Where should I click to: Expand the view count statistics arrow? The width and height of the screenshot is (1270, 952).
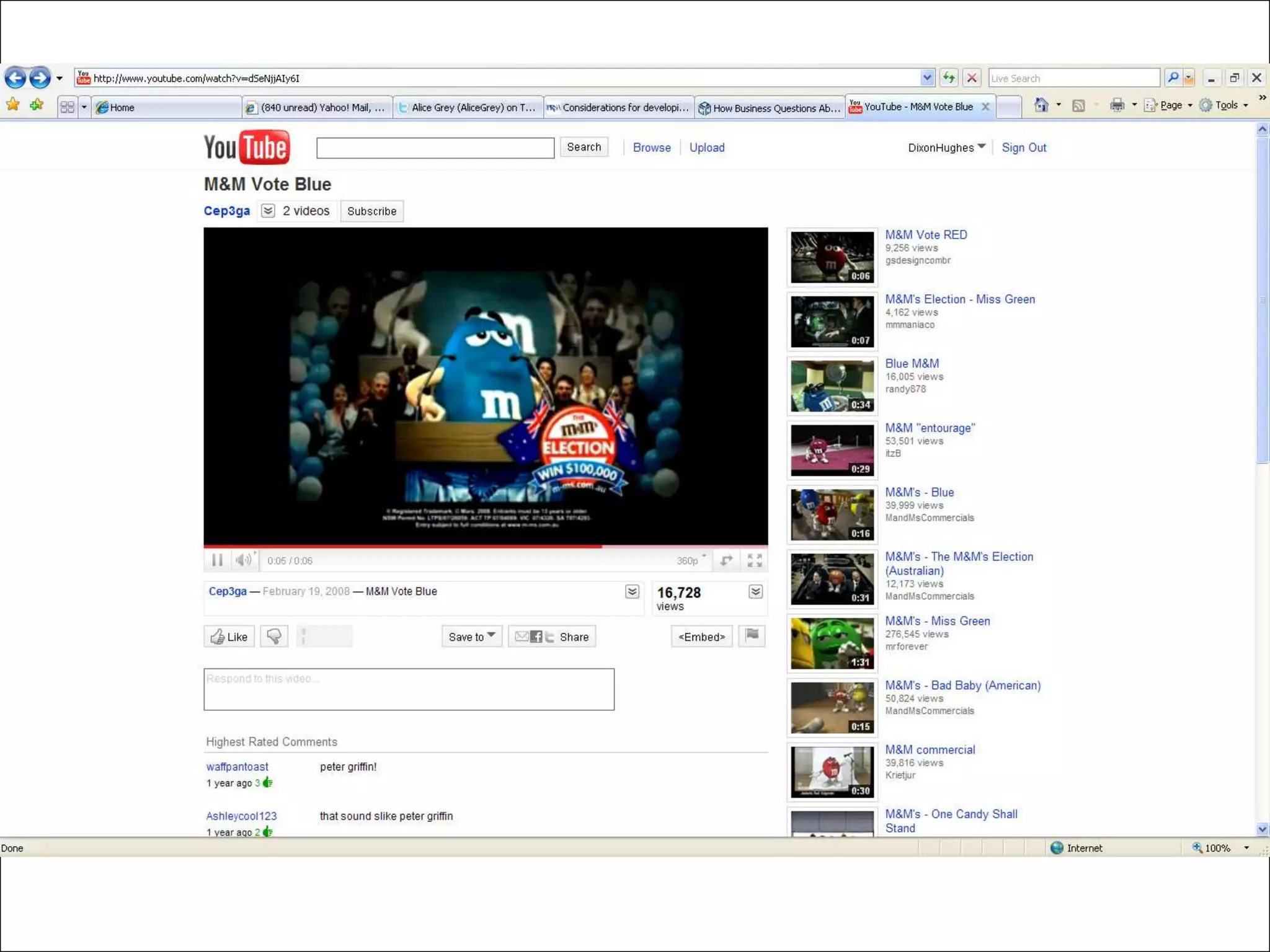click(755, 592)
